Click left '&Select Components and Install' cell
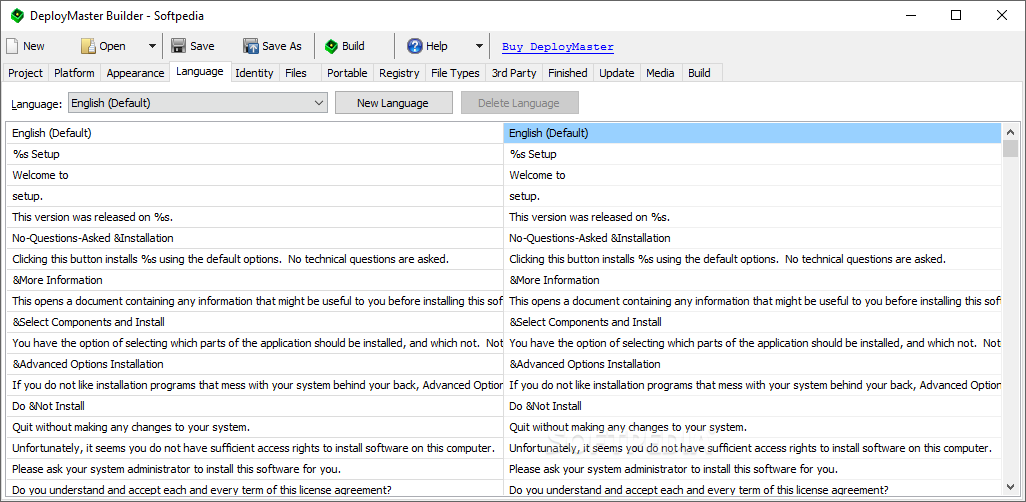 click(255, 322)
